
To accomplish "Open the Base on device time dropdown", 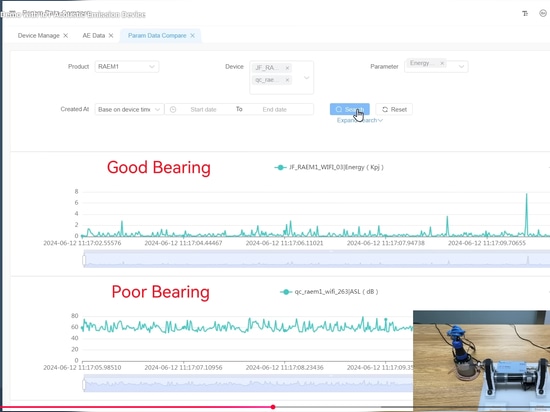I will (x=129, y=109).
